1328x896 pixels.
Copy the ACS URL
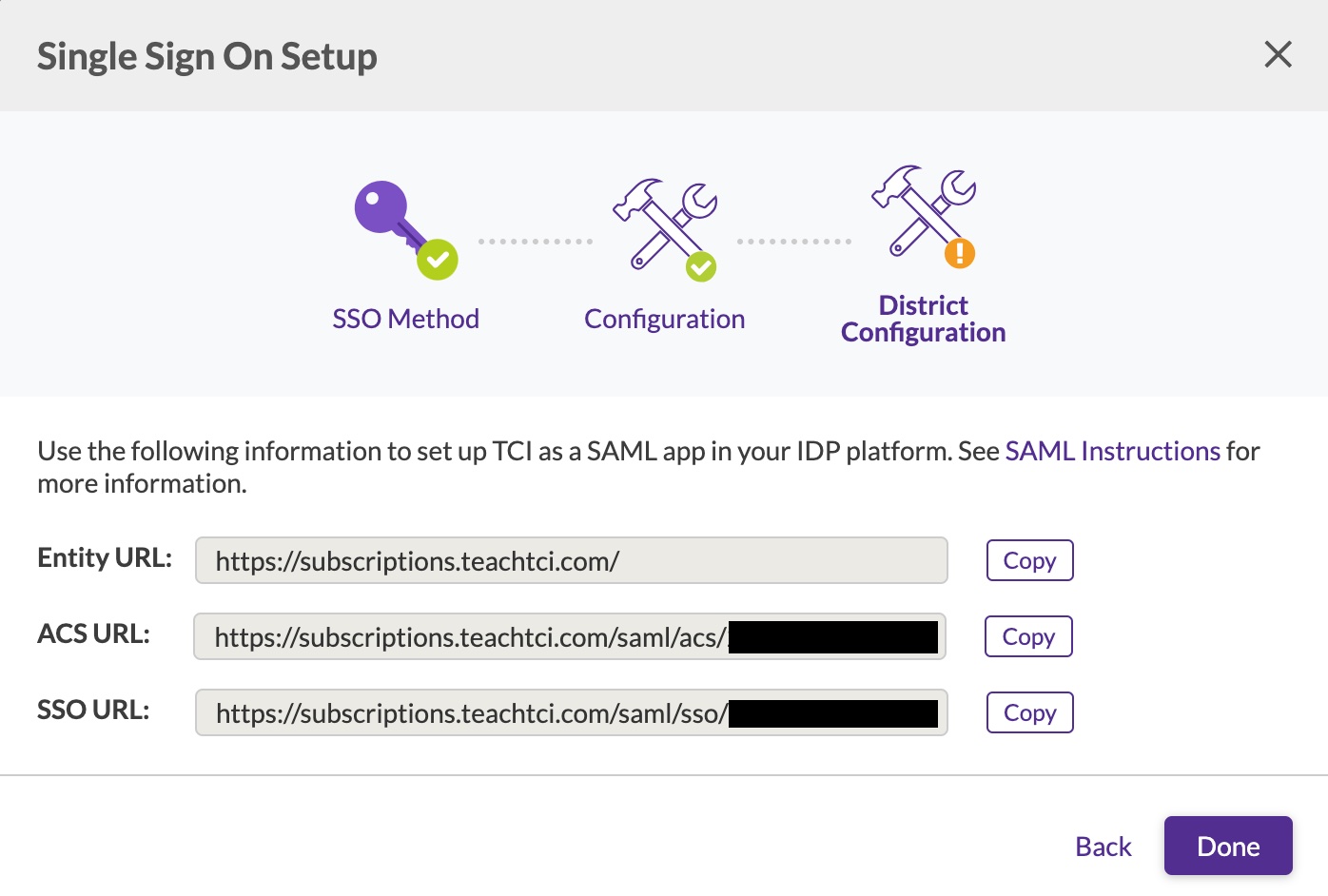[1027, 636]
